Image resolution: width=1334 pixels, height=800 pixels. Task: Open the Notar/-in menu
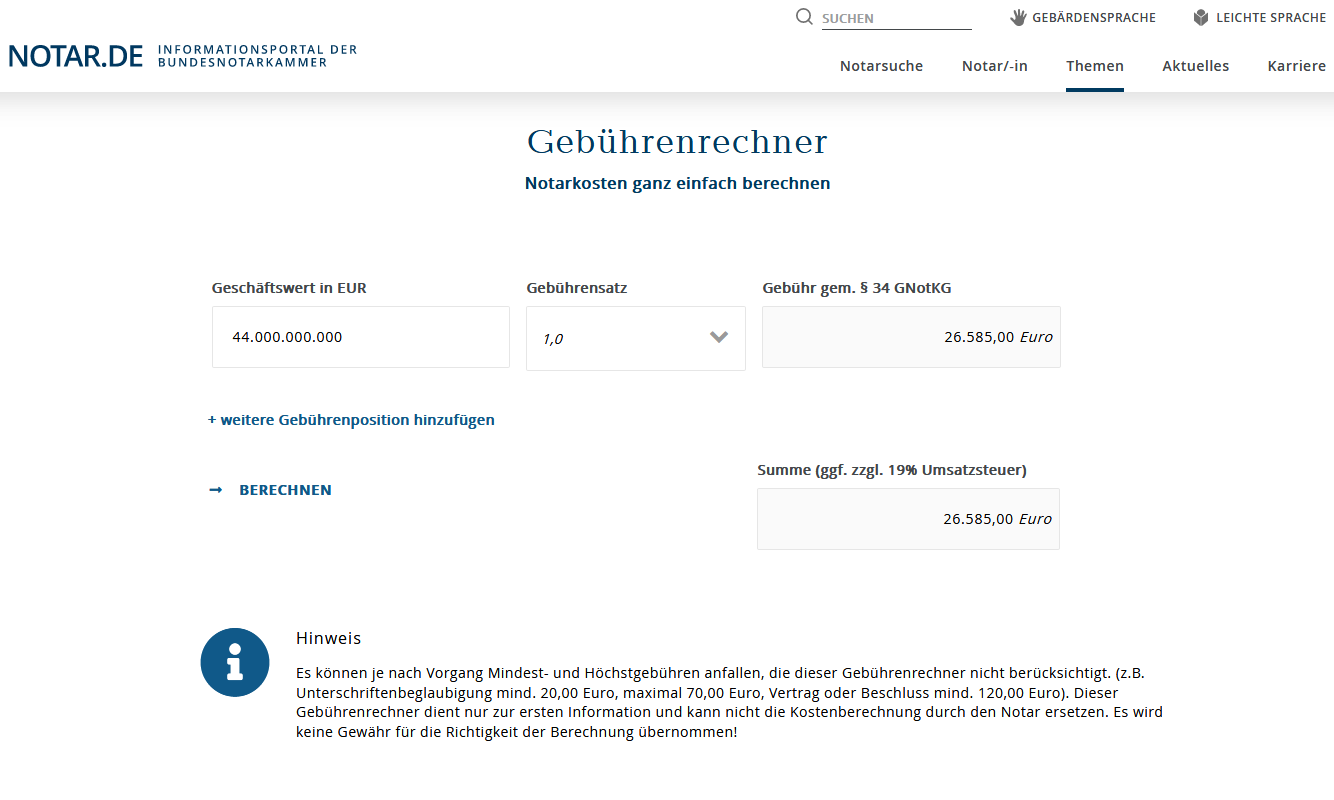pyautogui.click(x=995, y=66)
